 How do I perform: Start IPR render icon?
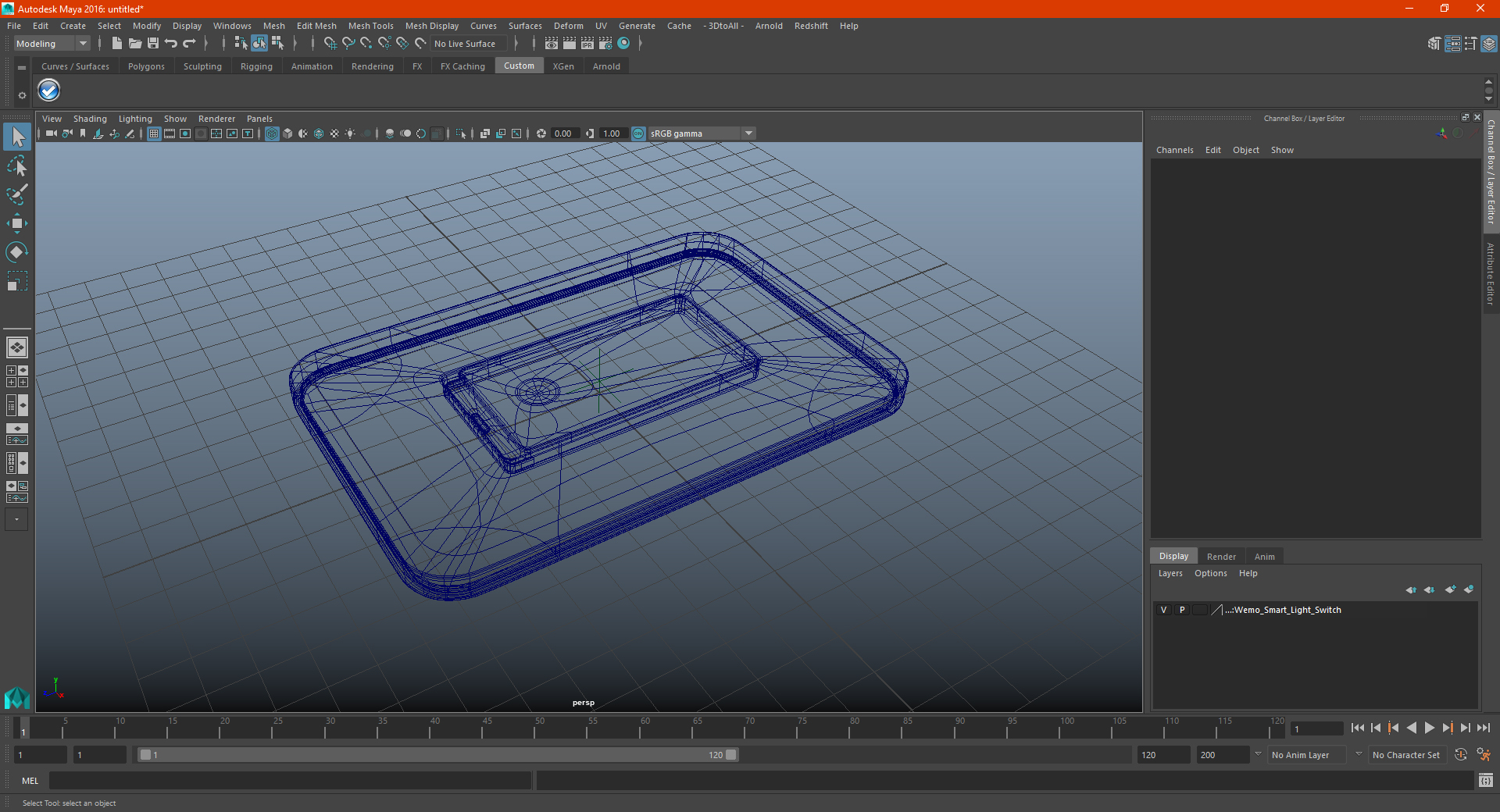pos(587,44)
